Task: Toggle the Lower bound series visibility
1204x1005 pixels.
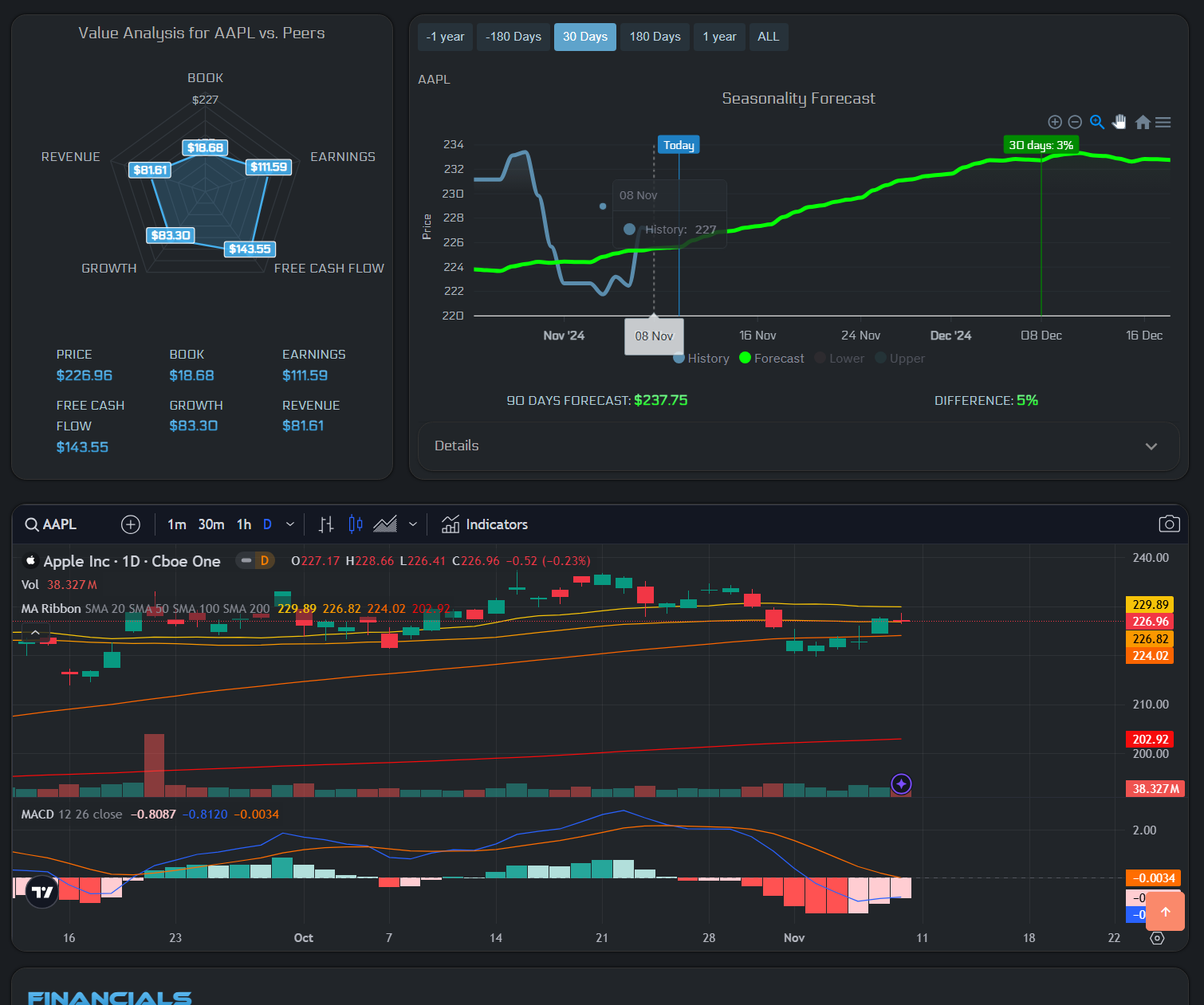Action: [x=839, y=358]
